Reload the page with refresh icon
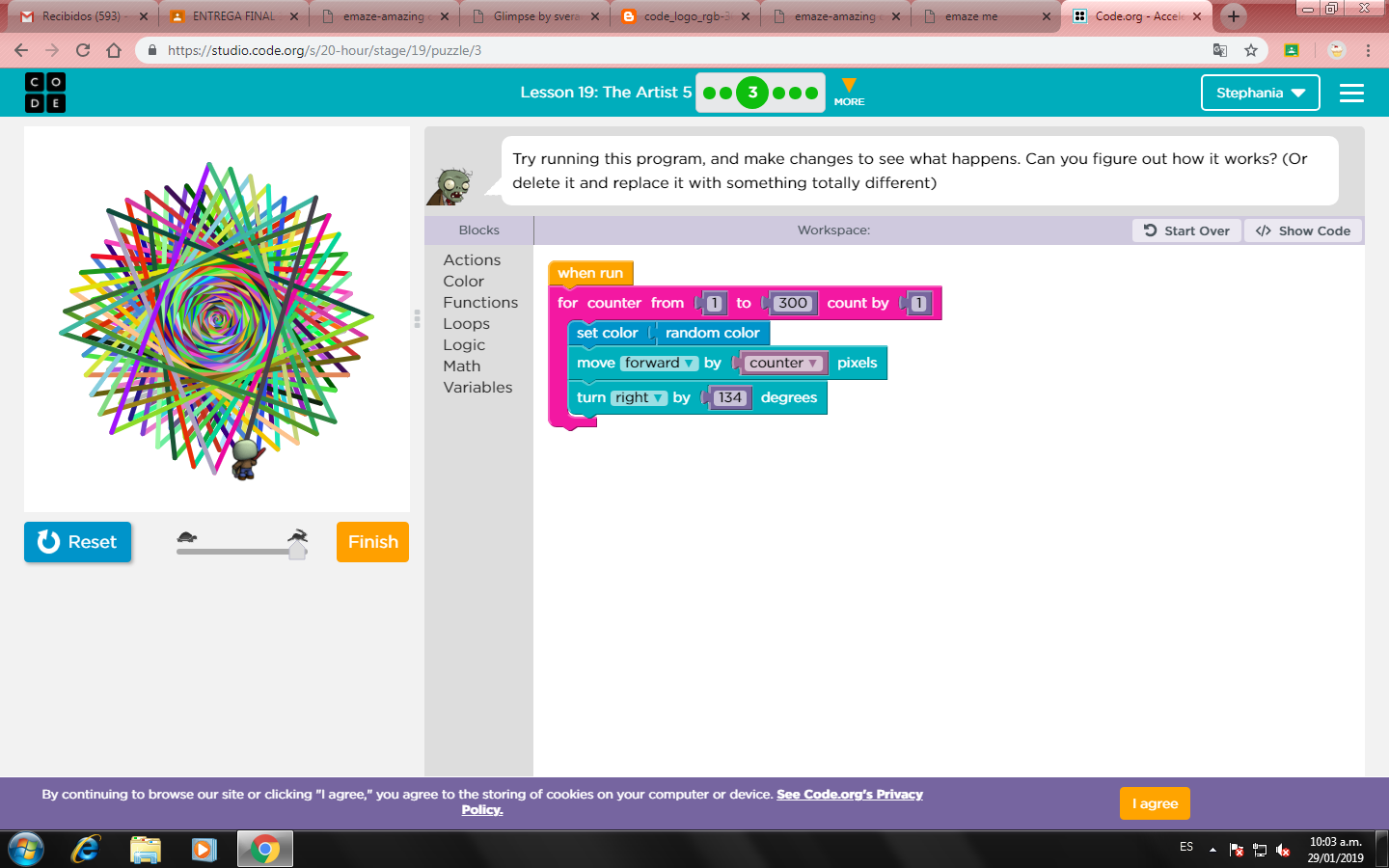This screenshot has height=868, width=1389. (x=83, y=50)
